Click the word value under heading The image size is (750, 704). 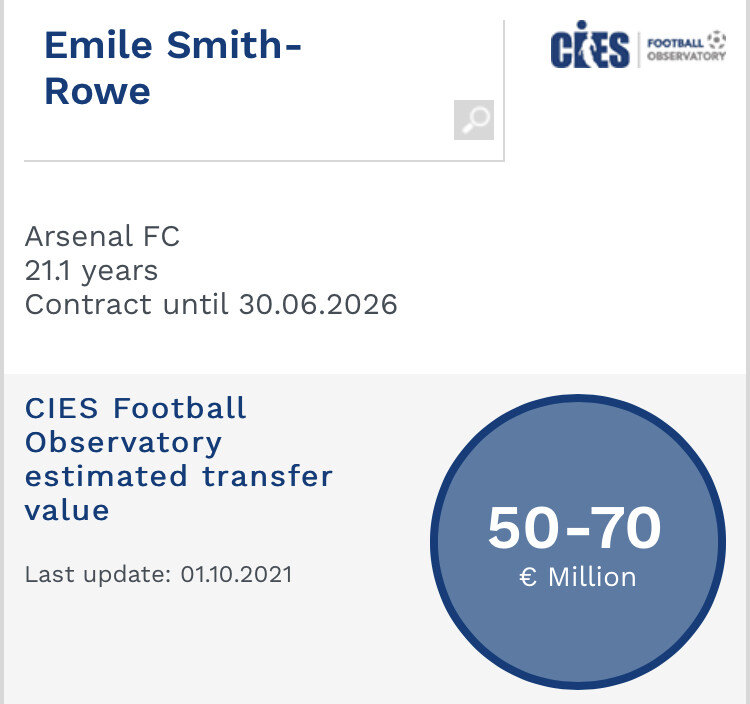(67, 510)
